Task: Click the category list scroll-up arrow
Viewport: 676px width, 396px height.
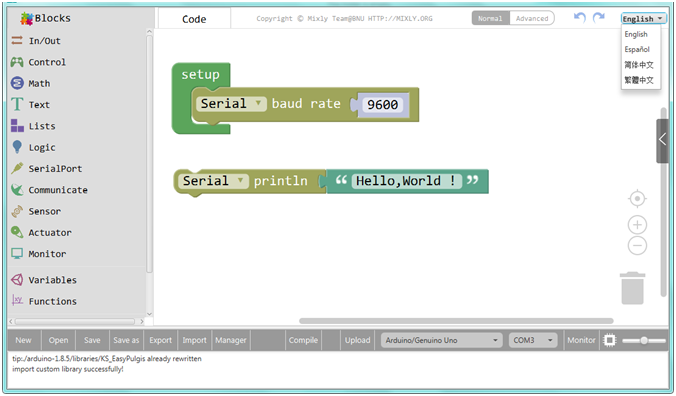Action: [149, 31]
